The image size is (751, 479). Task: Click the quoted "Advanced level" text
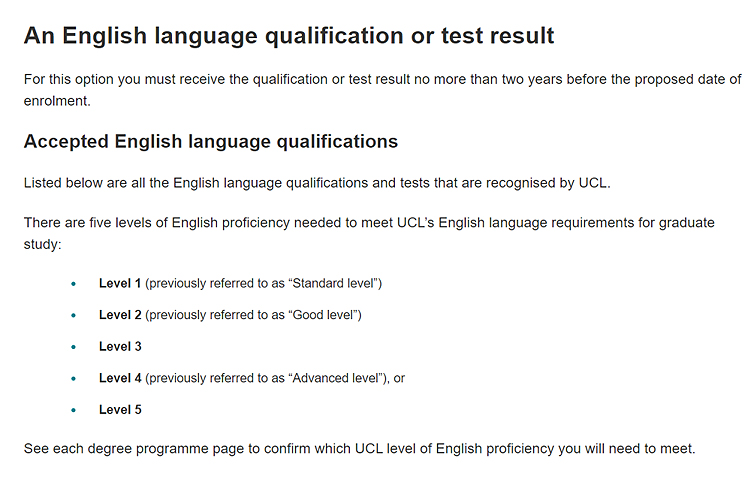pyautogui.click(x=337, y=378)
